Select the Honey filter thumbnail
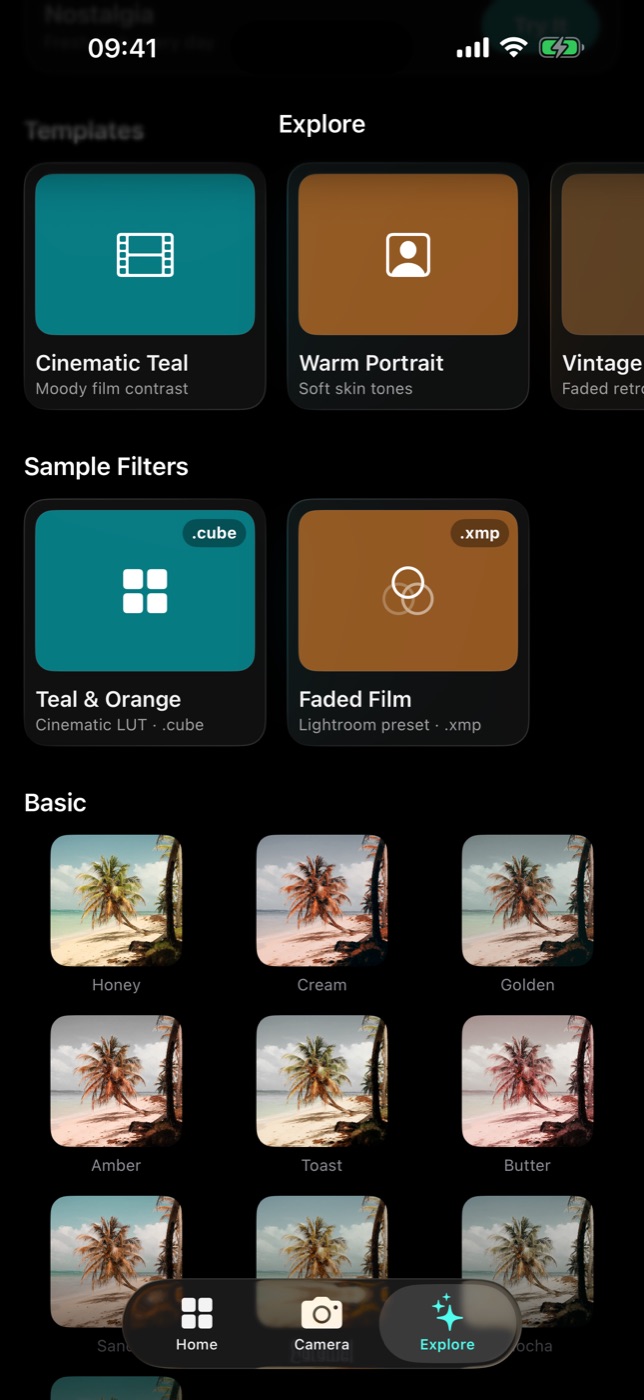 click(116, 901)
